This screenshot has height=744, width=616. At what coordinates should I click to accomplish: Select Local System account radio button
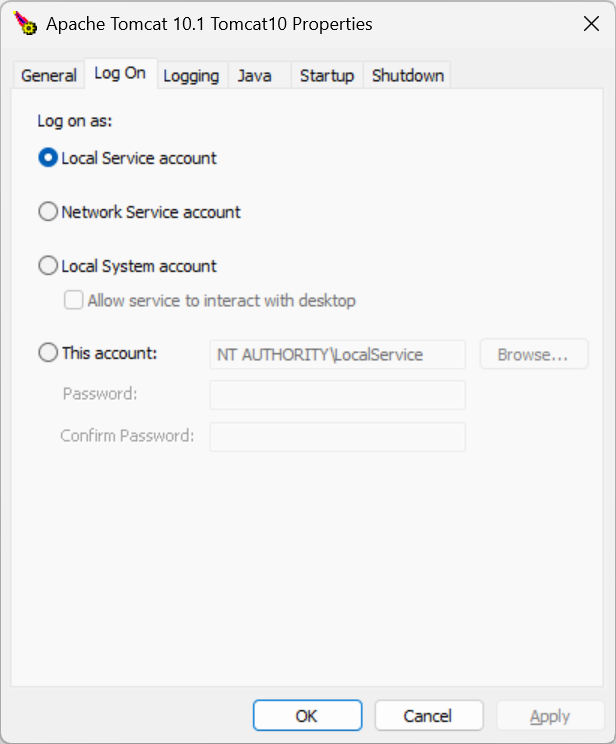coord(48,266)
